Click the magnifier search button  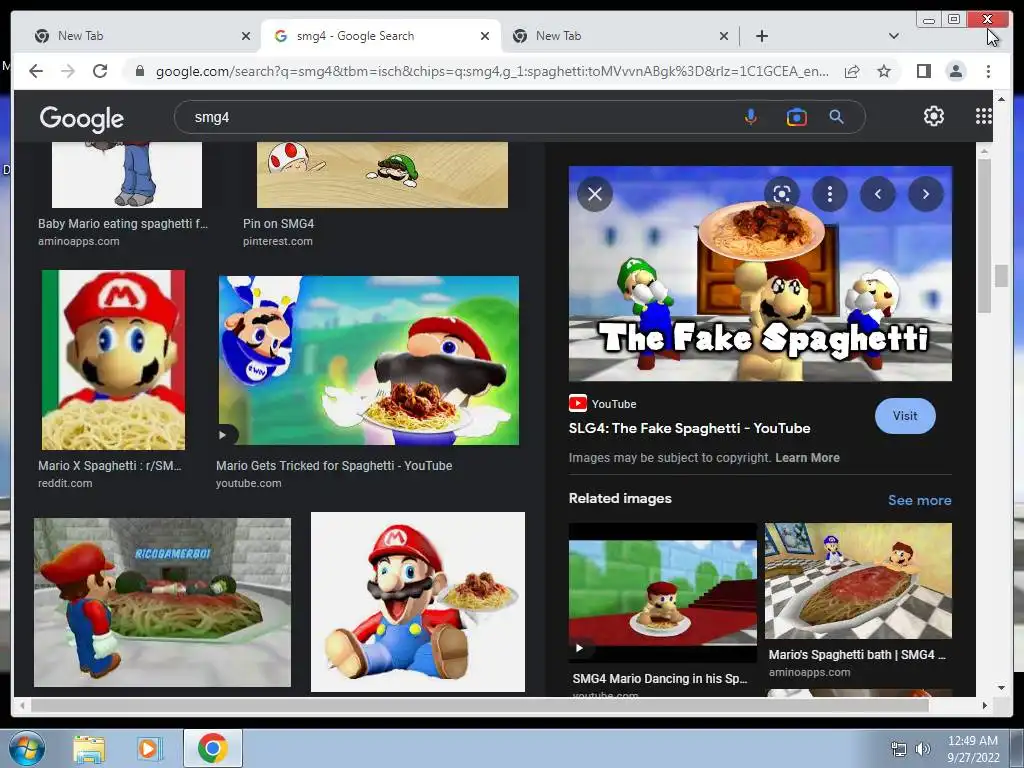pyautogui.click(x=836, y=117)
